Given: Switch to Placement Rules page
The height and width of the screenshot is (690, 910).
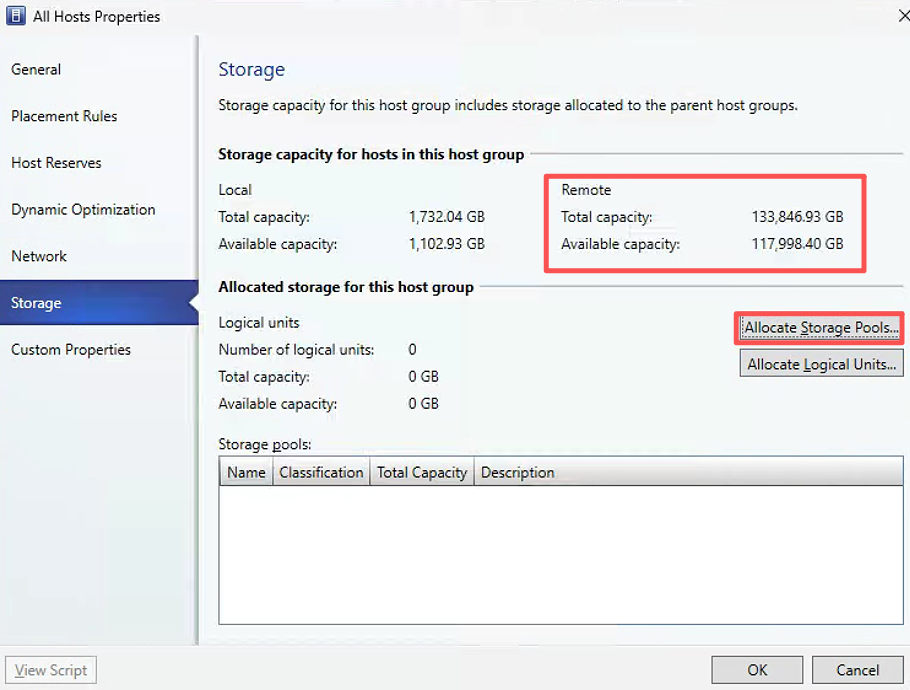Looking at the screenshot, I should [64, 116].
